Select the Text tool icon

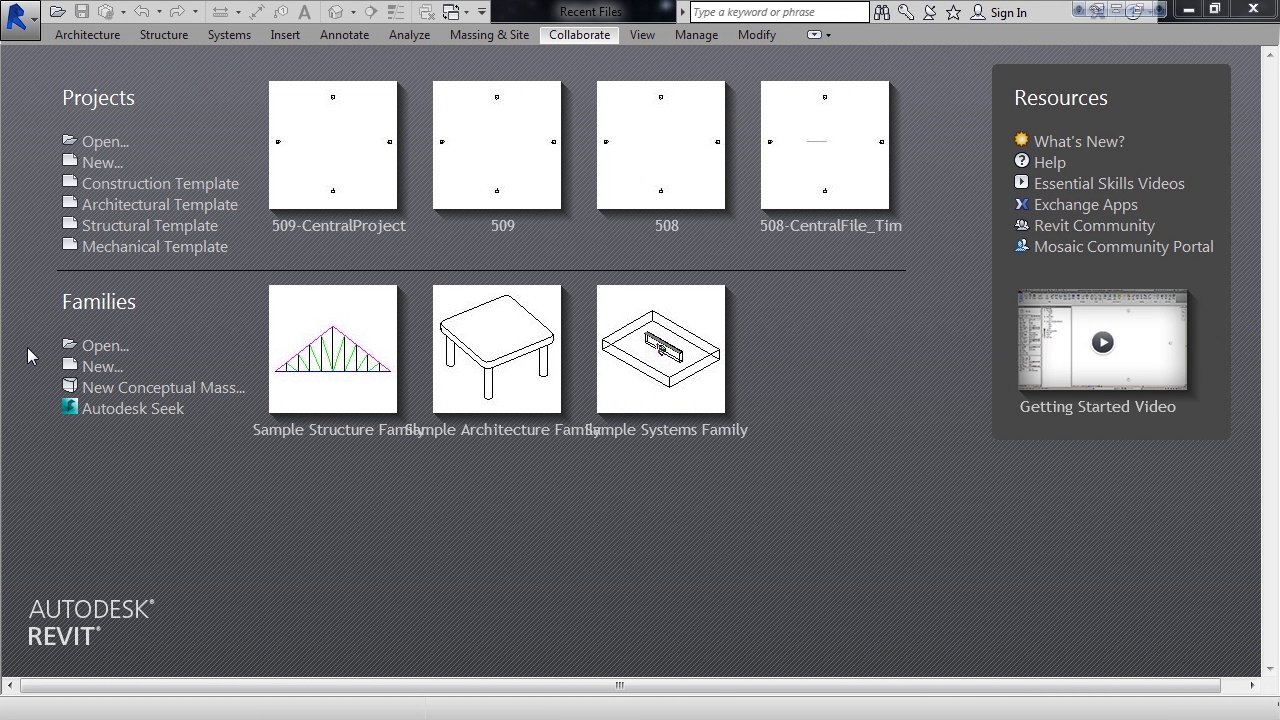[x=304, y=12]
